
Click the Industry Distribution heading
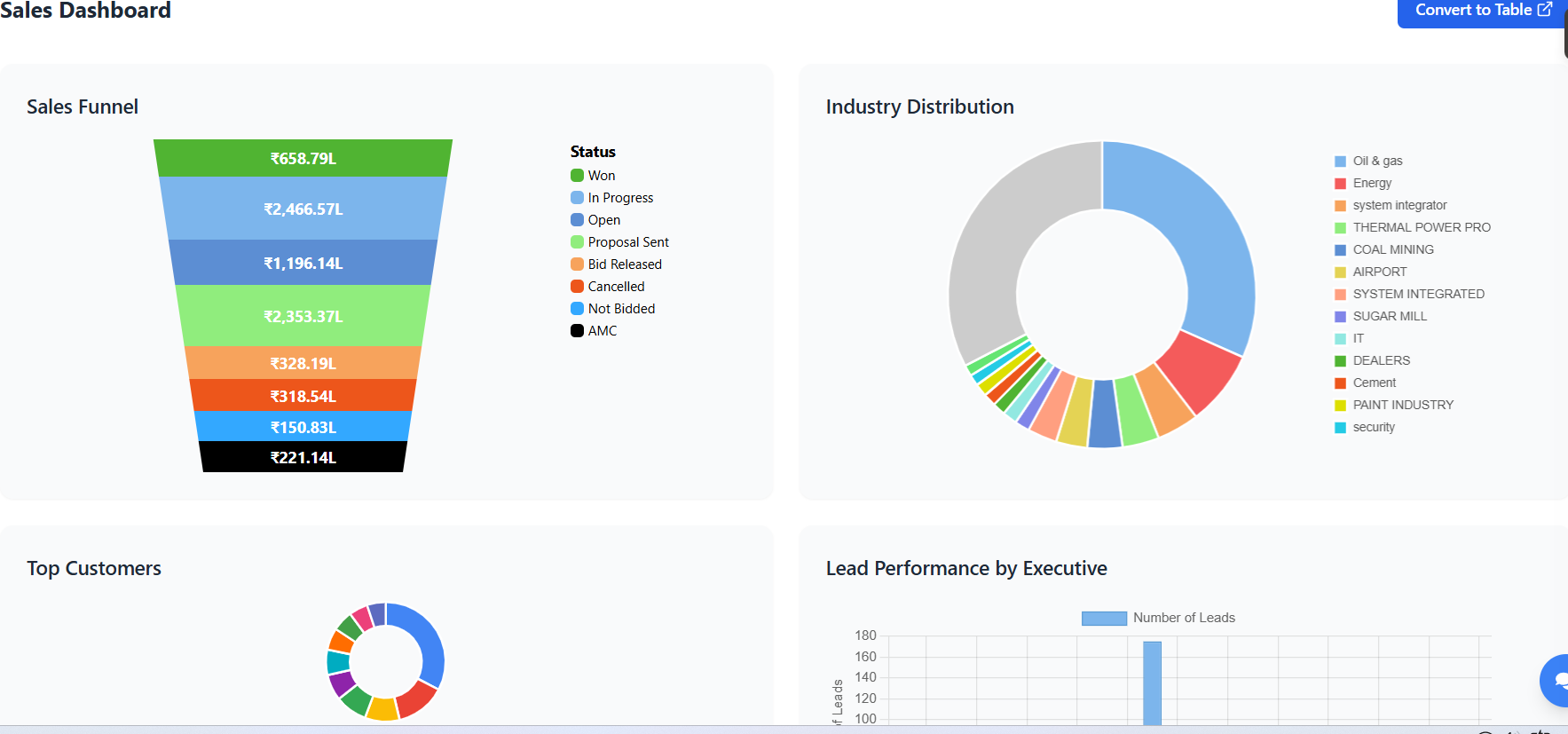tap(919, 107)
